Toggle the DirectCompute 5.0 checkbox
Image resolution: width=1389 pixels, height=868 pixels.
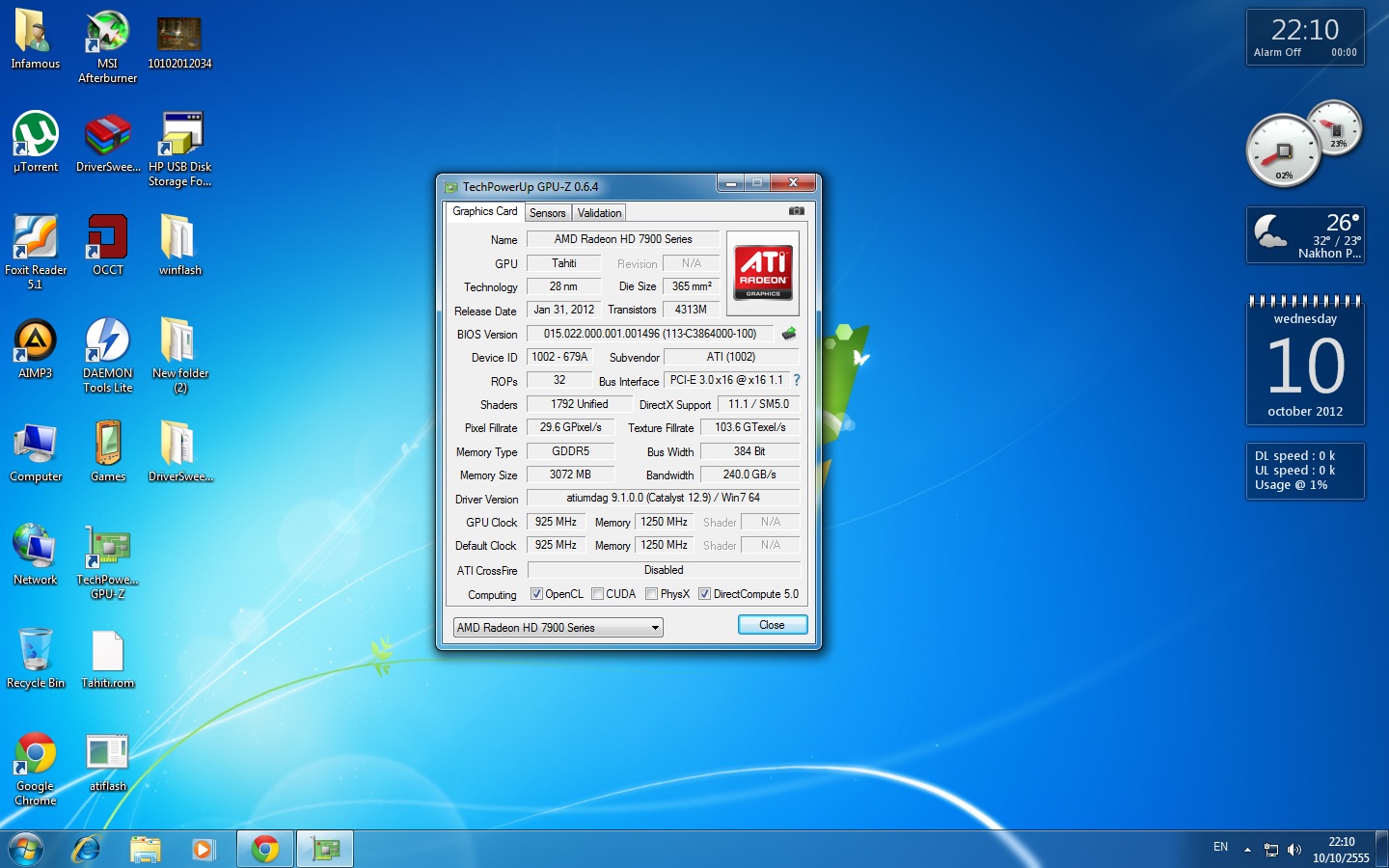705,594
